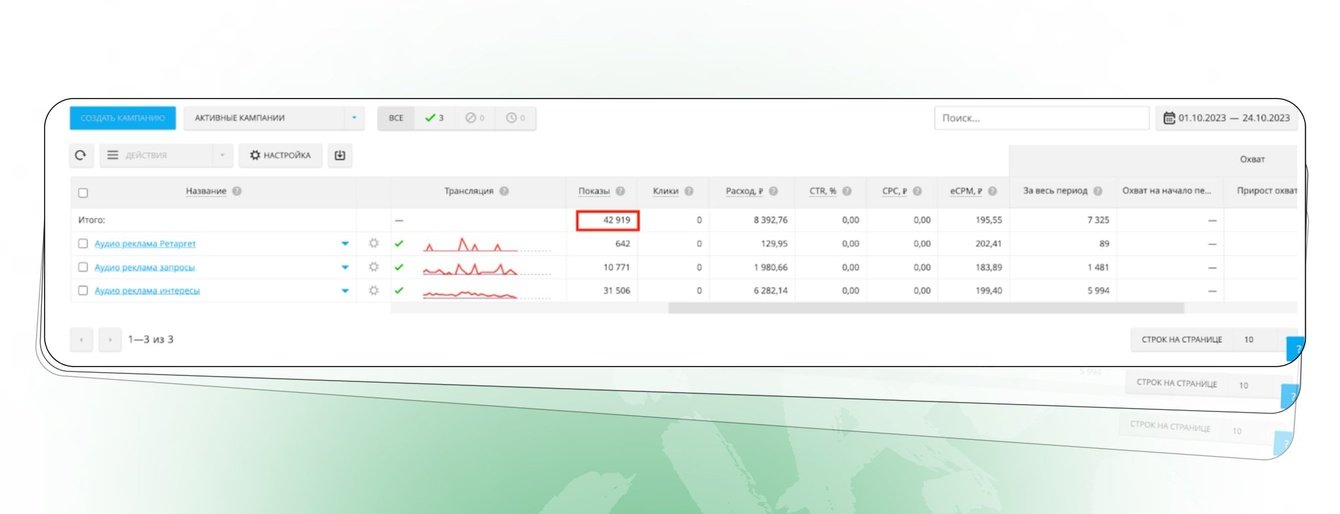Open settings gear for Аудио реклама запросы

pos(374,267)
